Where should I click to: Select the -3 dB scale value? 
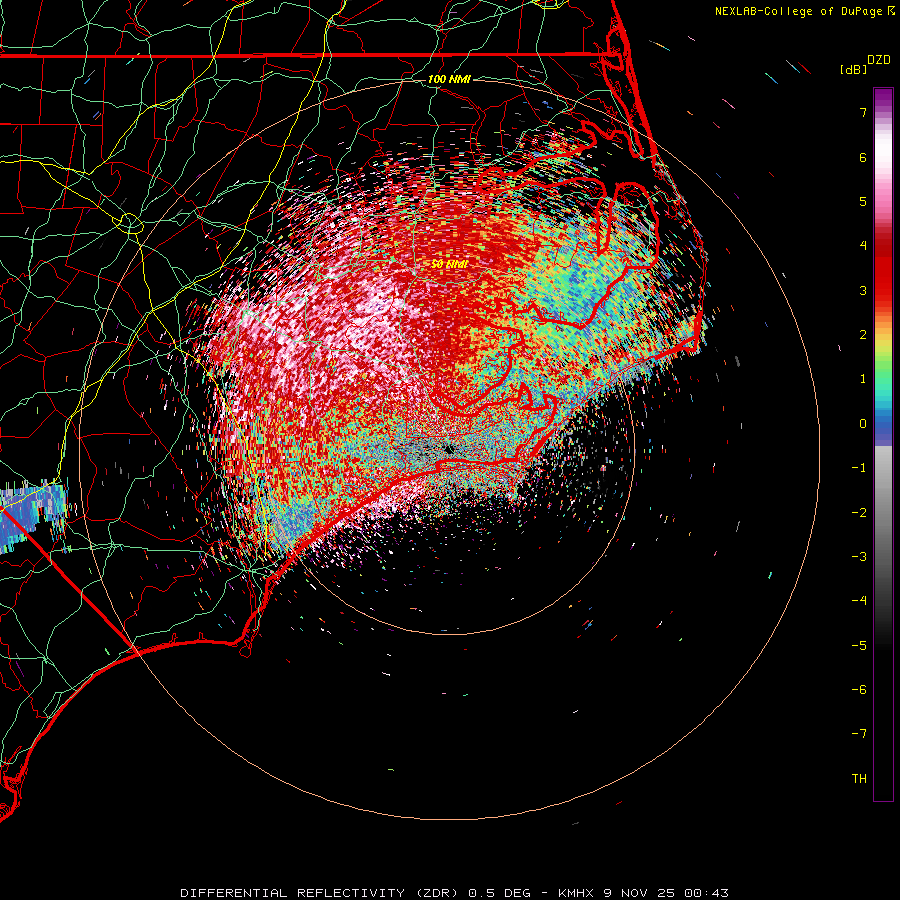pos(859,557)
